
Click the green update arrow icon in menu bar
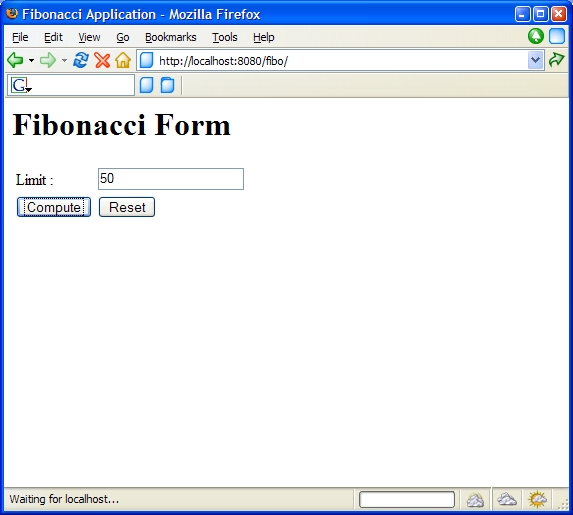536,37
